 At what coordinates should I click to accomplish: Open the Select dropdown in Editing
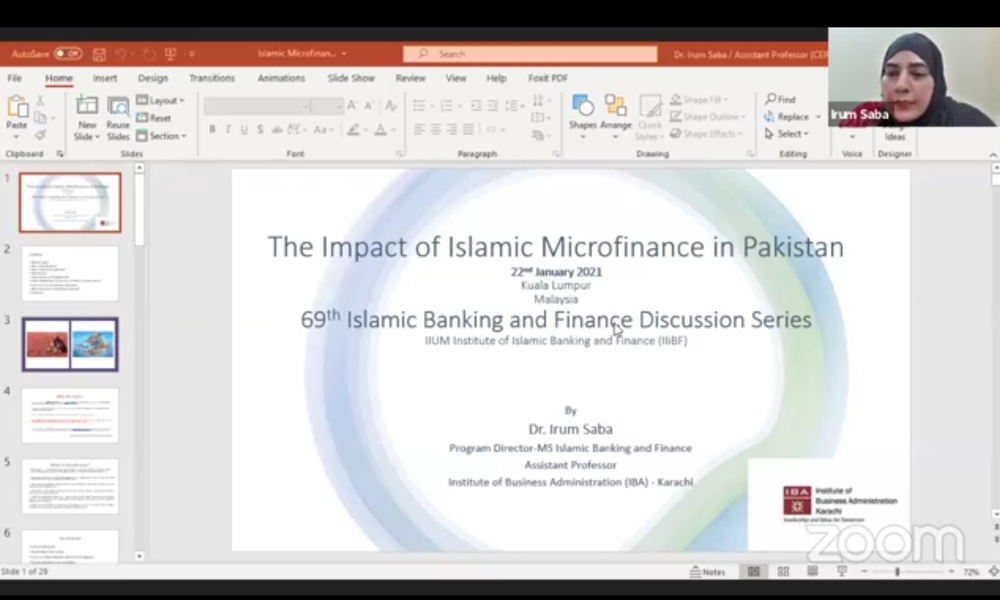click(786, 133)
